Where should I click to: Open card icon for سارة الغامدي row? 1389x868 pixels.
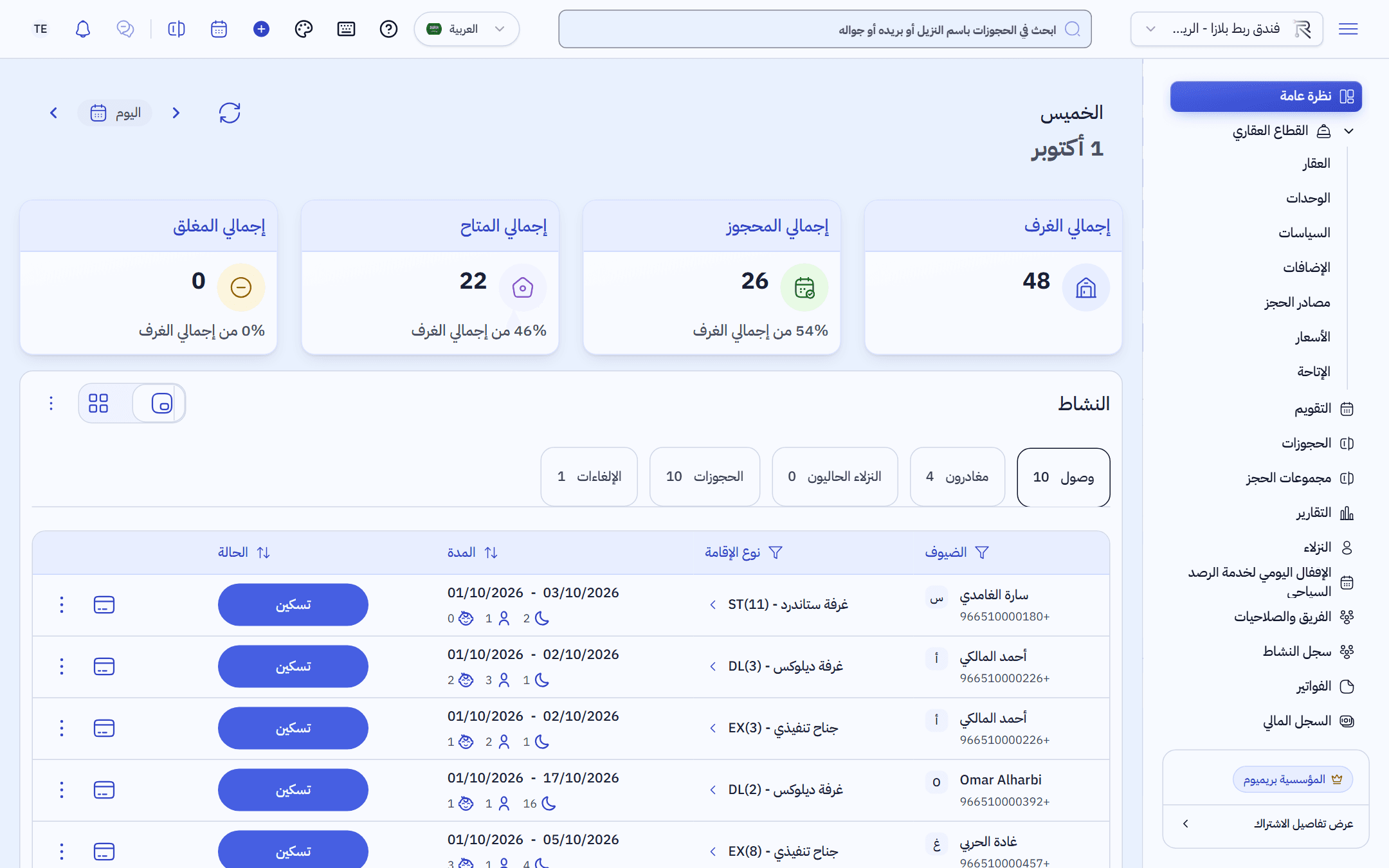pyautogui.click(x=104, y=604)
